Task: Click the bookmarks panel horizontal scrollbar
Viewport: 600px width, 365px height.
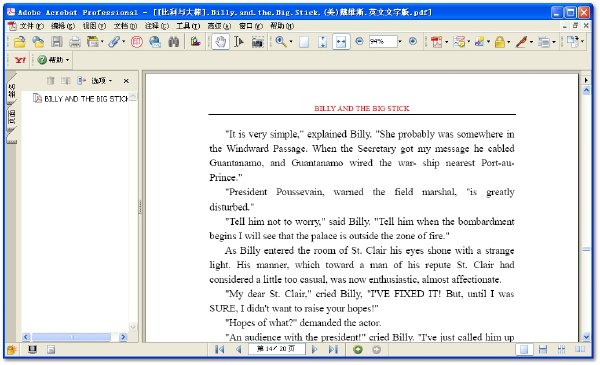Action: point(72,337)
